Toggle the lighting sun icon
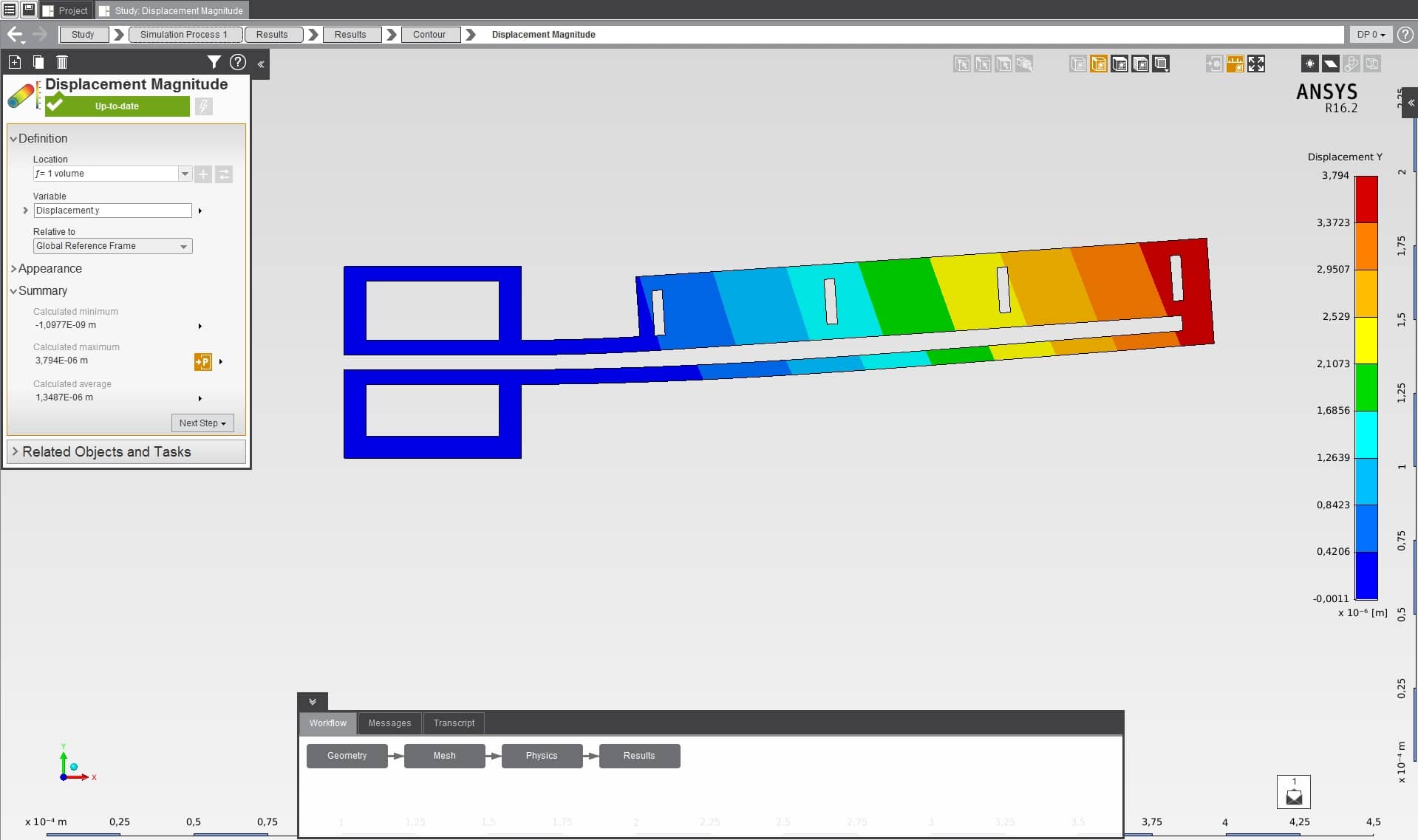1418x840 pixels. click(1309, 64)
